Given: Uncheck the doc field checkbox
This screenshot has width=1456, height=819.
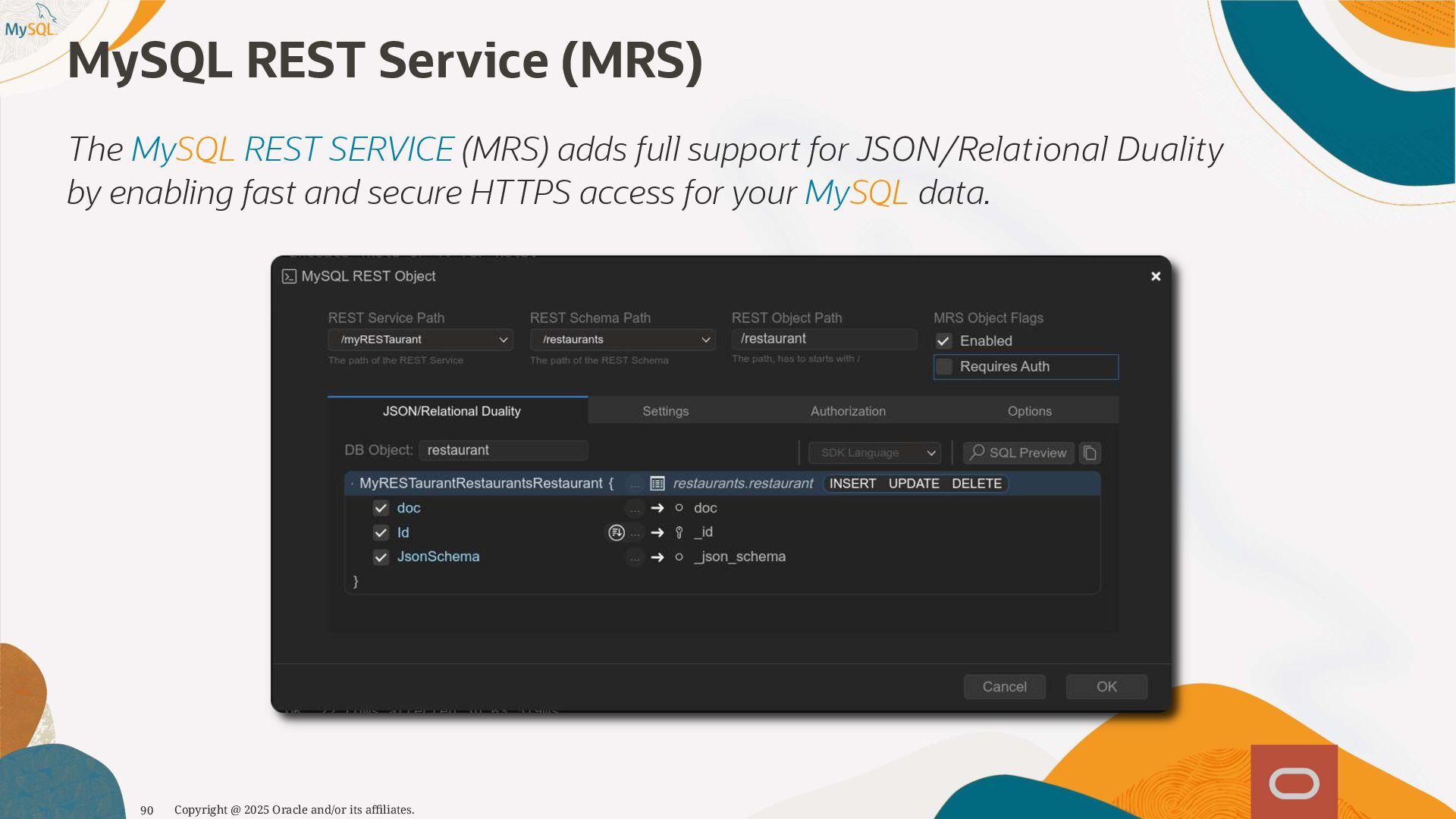Looking at the screenshot, I should point(381,509).
